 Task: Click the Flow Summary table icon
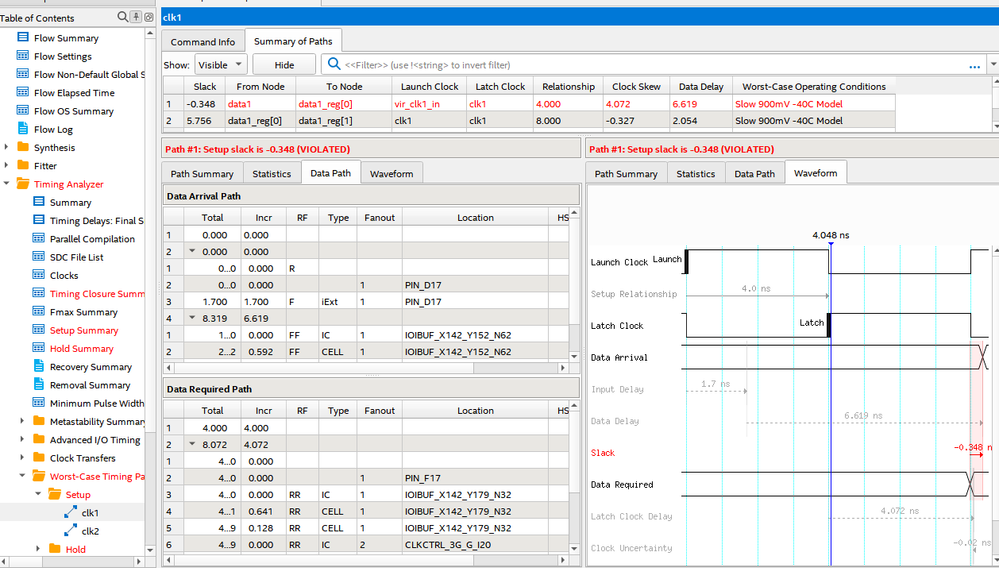pos(23,38)
